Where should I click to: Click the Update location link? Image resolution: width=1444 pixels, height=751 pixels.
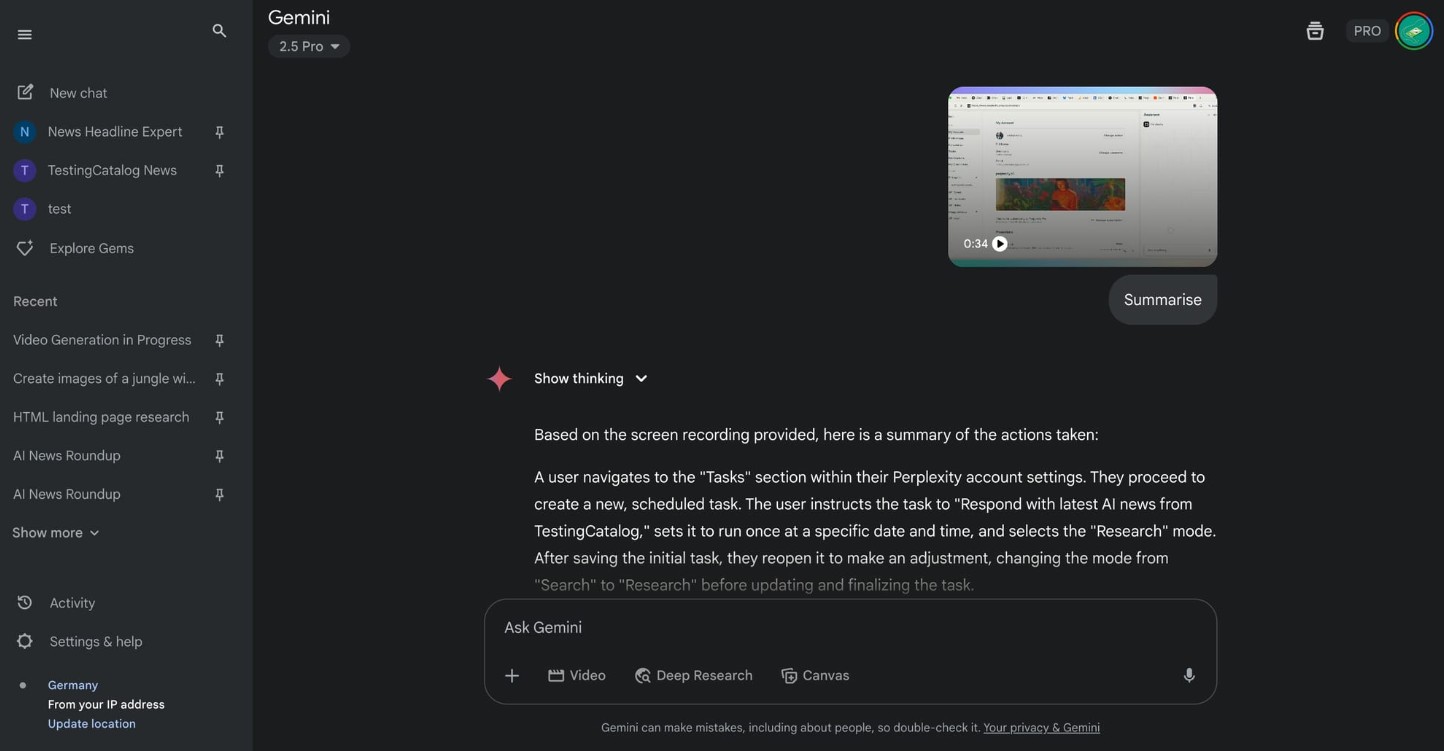[91, 724]
